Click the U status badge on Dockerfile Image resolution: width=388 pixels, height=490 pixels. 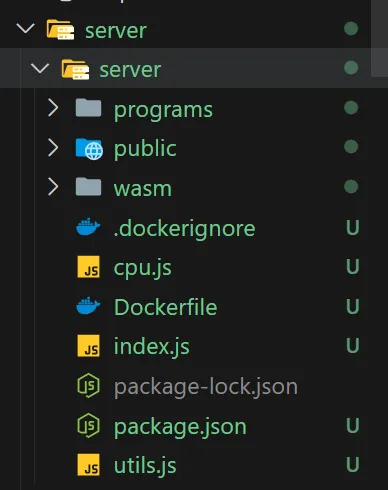[353, 306]
